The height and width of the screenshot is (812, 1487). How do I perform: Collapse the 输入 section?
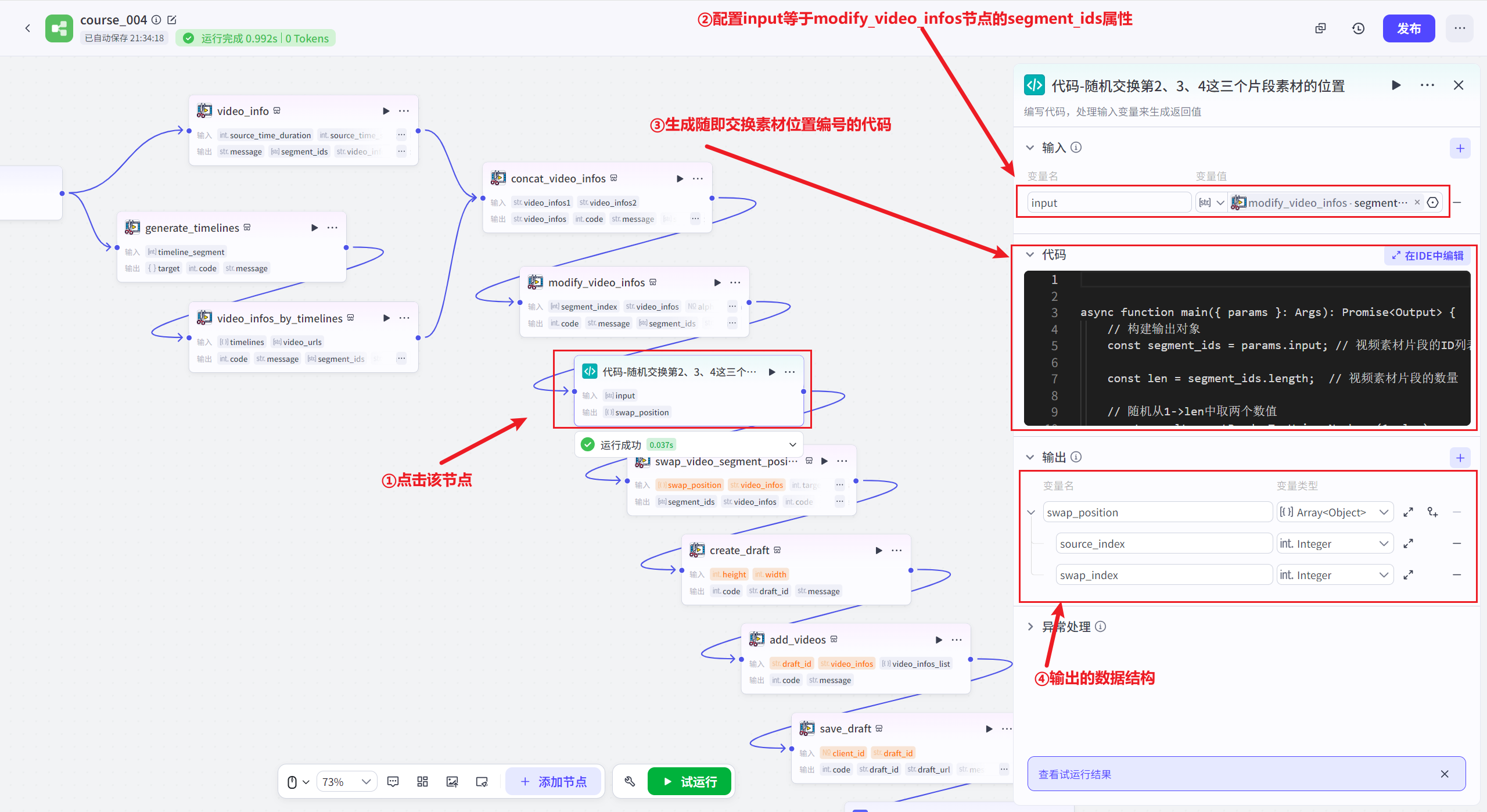point(1030,148)
